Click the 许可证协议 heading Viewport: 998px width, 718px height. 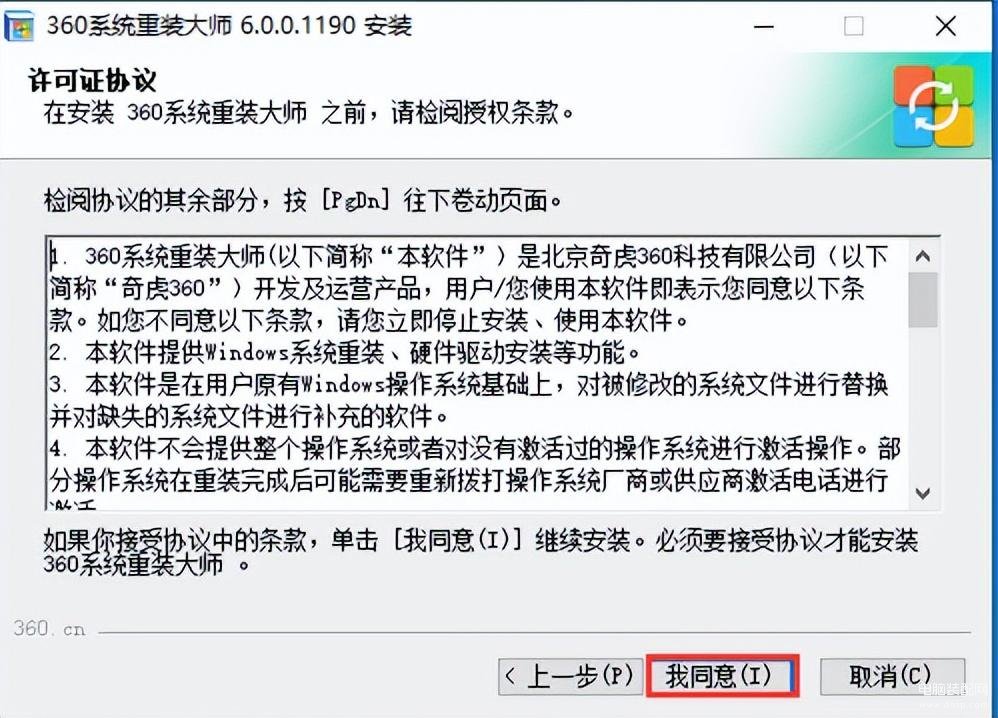(92, 81)
